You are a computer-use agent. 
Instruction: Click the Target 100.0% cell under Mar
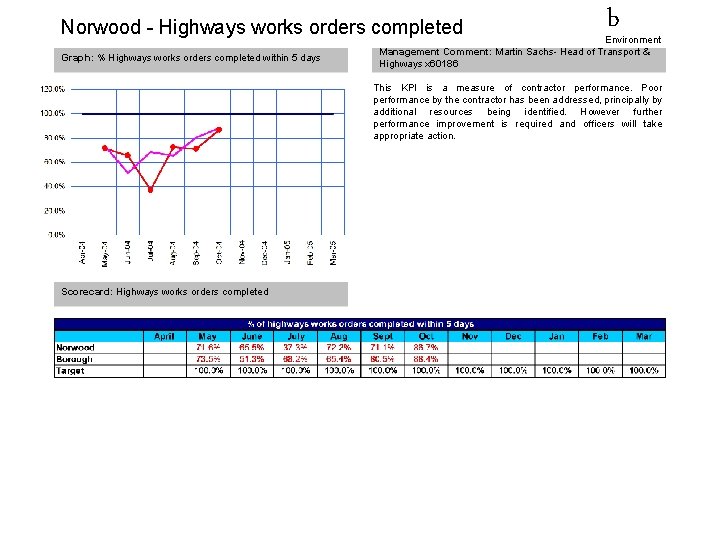coord(644,371)
